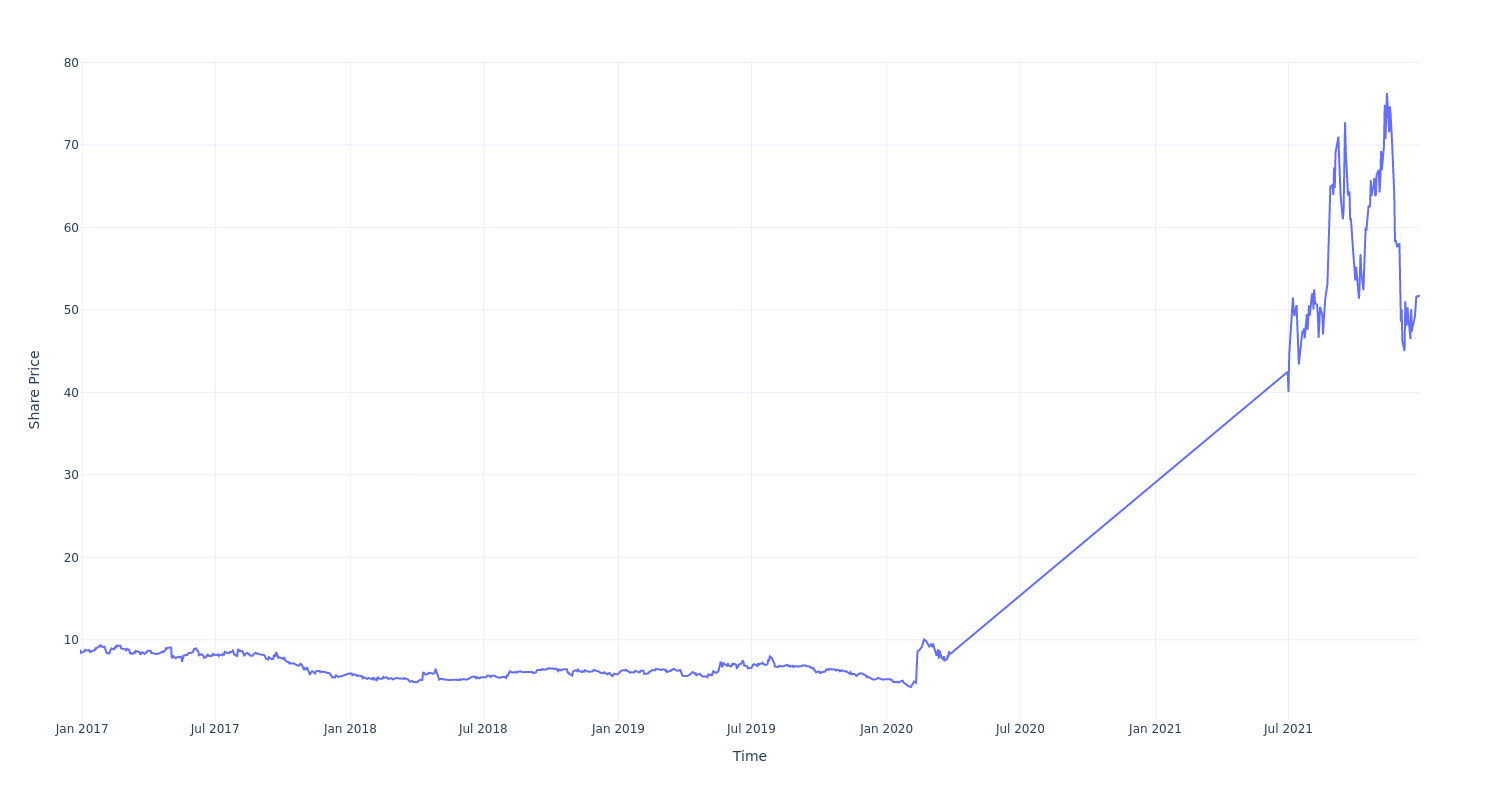Image resolution: width=1500 pixels, height=800 pixels.
Task: Click the highest share price peak above 75
Action: pyautogui.click(x=1386, y=95)
